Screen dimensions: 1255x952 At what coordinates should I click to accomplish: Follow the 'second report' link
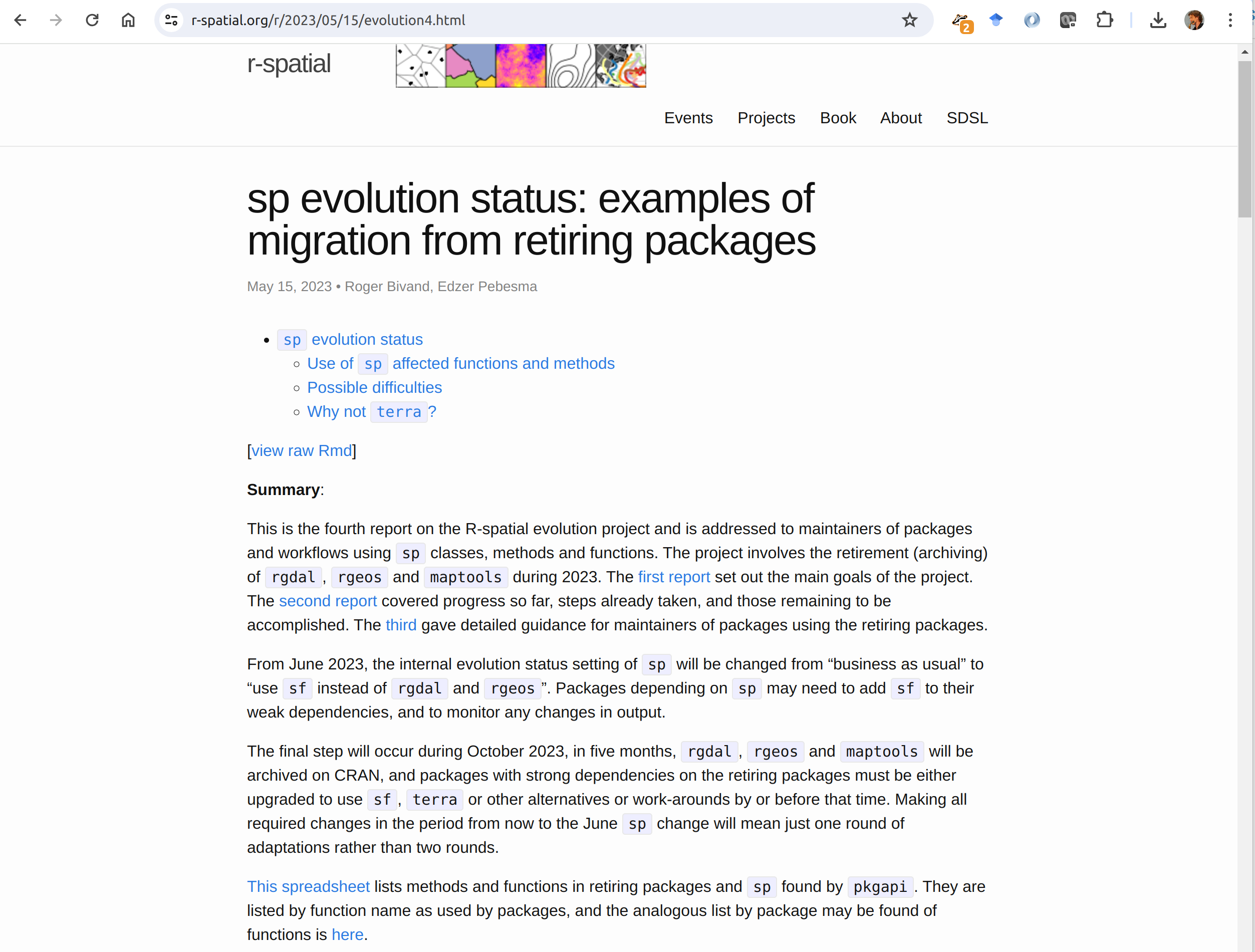tap(327, 601)
